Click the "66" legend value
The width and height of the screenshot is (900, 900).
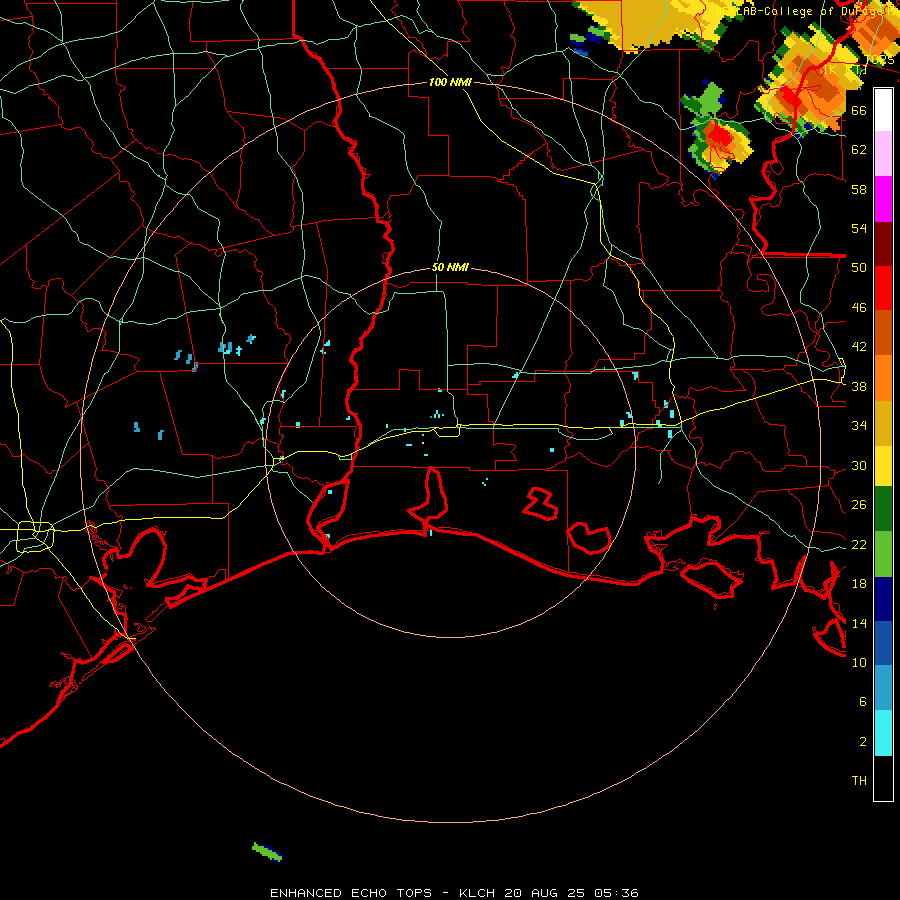[x=859, y=110]
